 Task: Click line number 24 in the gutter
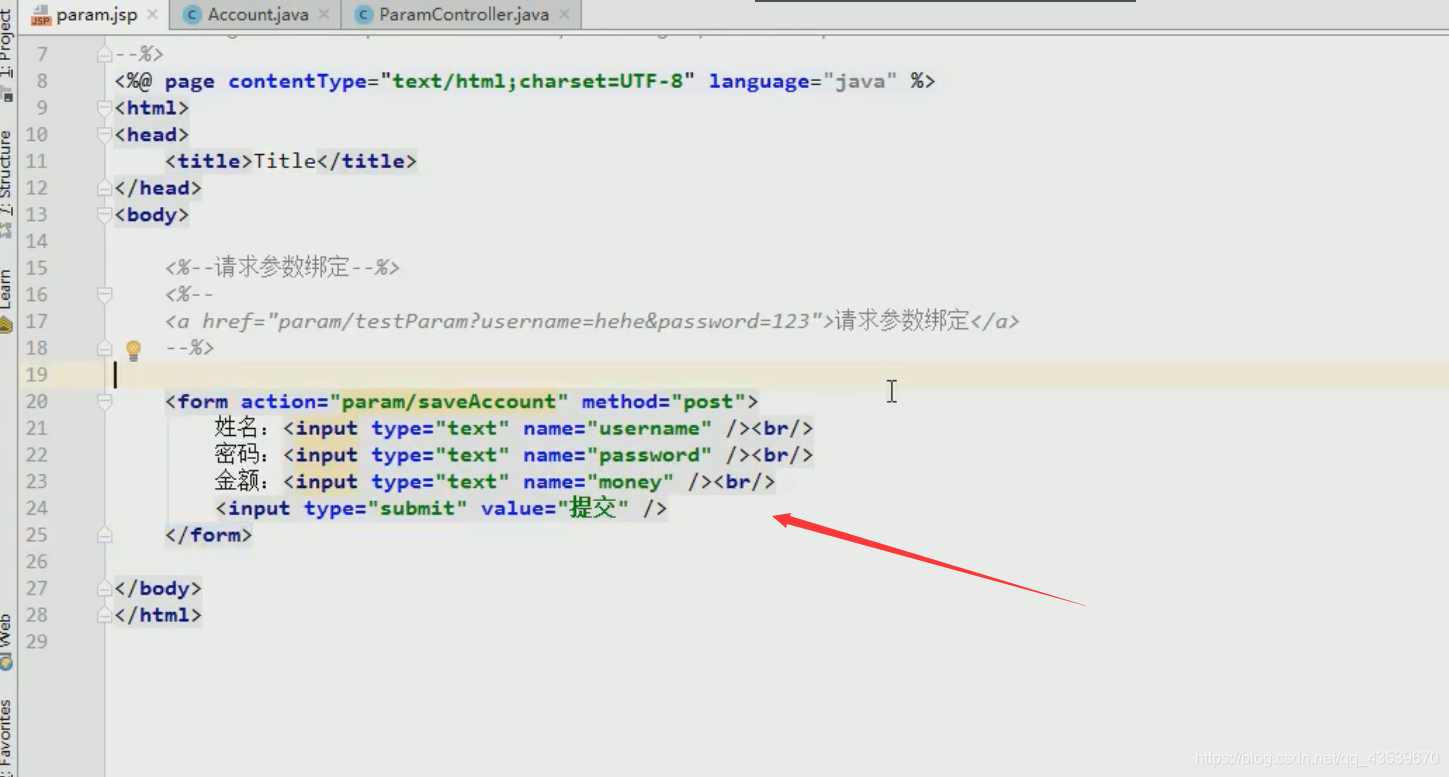36,508
